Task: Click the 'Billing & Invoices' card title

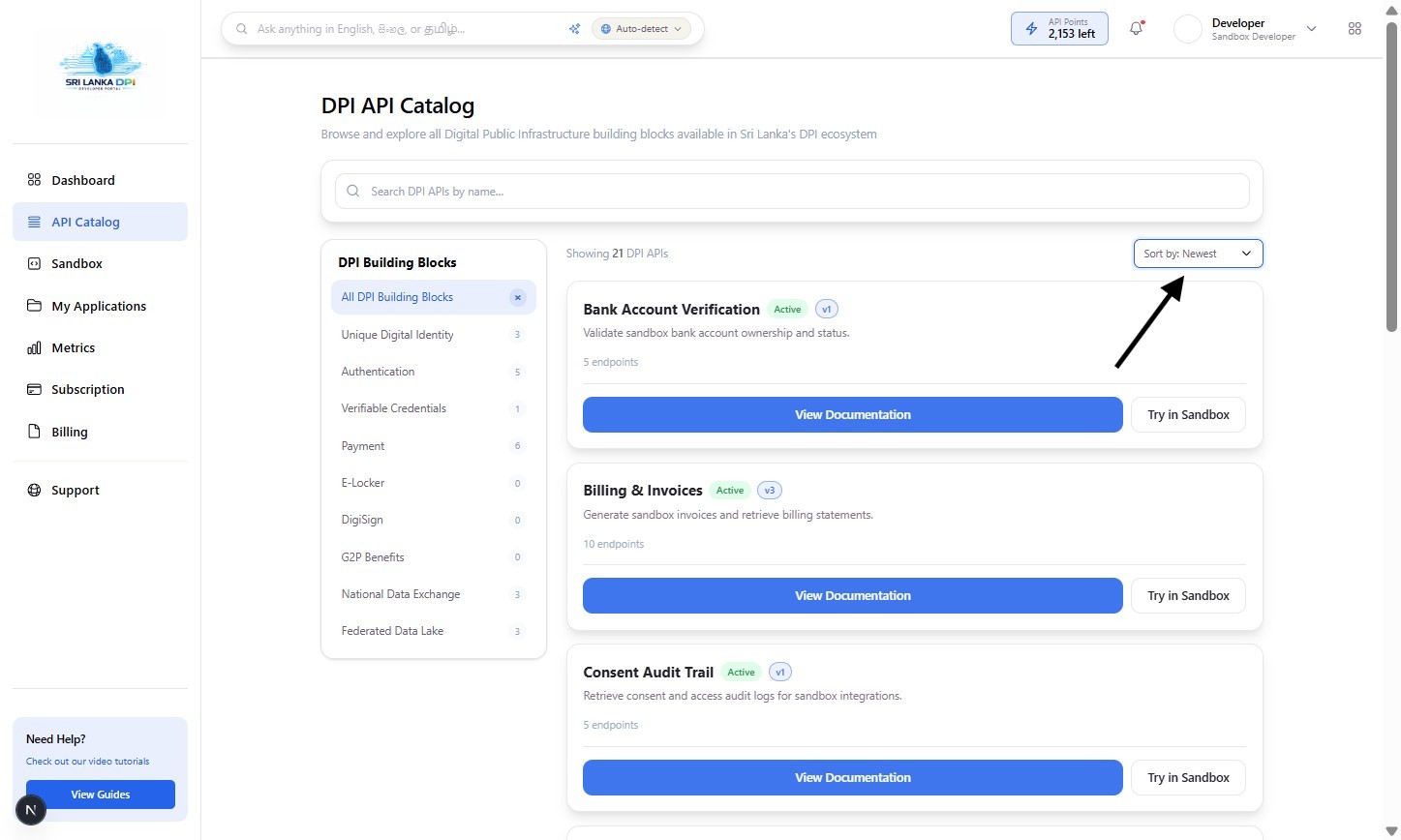Action: pyautogui.click(x=643, y=491)
